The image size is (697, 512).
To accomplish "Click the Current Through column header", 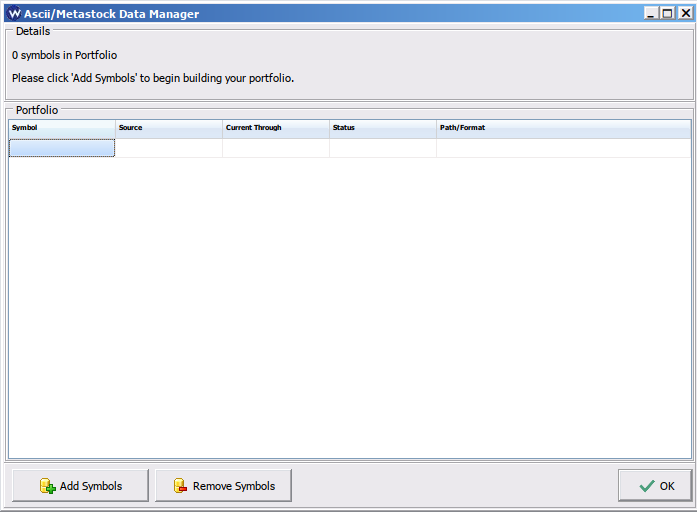I will point(276,128).
